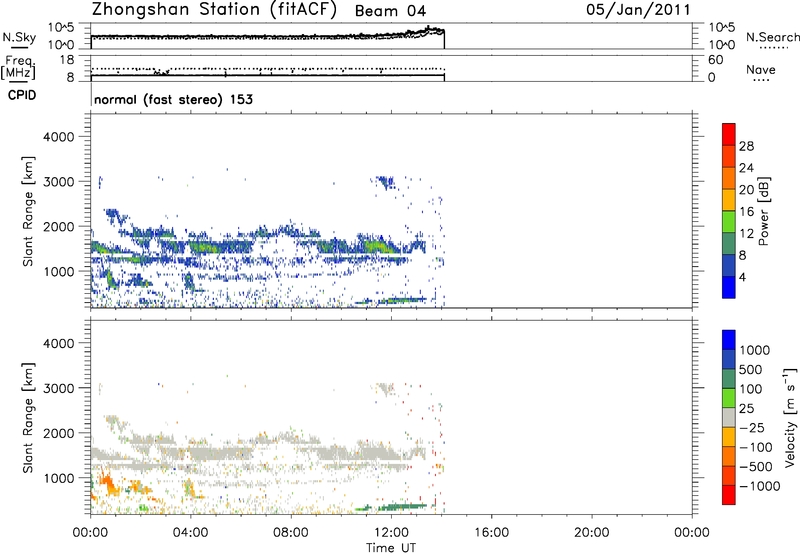
Task: Click the 3000 tick on the power panel
Action: point(59,182)
